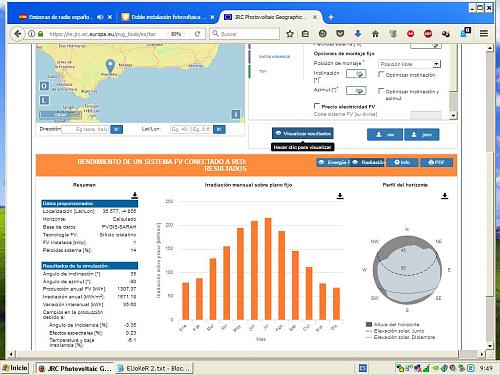This screenshot has width=500, height=375.
Task: Click the Azimut input field
Action: click(x=356, y=90)
